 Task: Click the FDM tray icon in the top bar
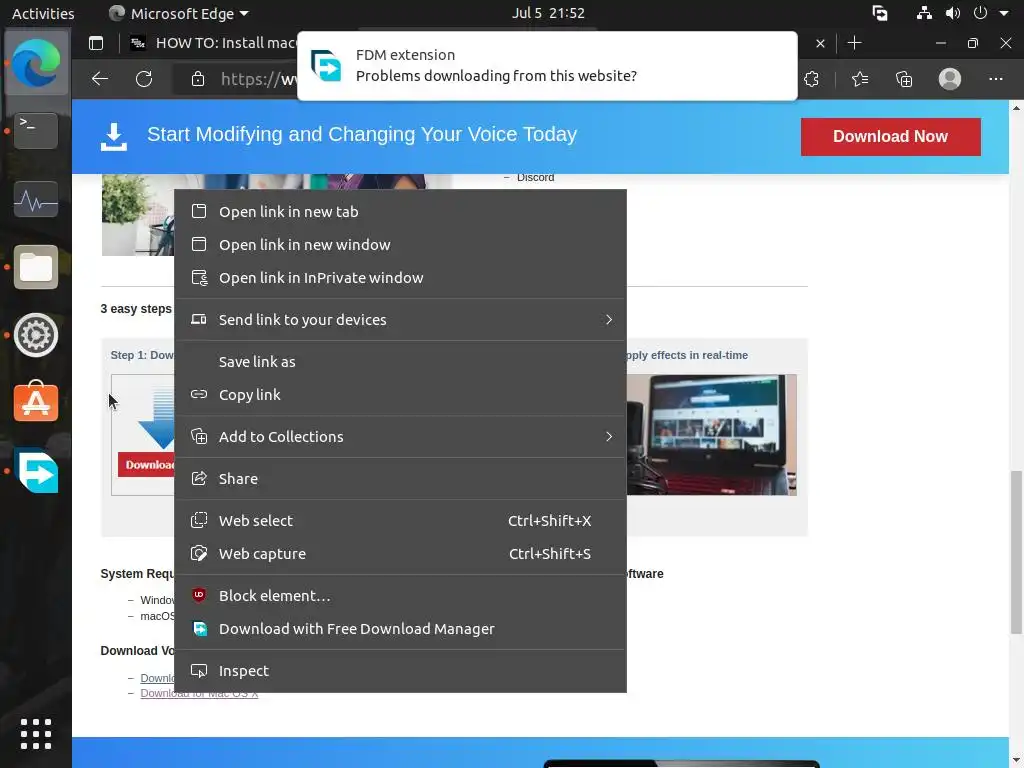[880, 13]
